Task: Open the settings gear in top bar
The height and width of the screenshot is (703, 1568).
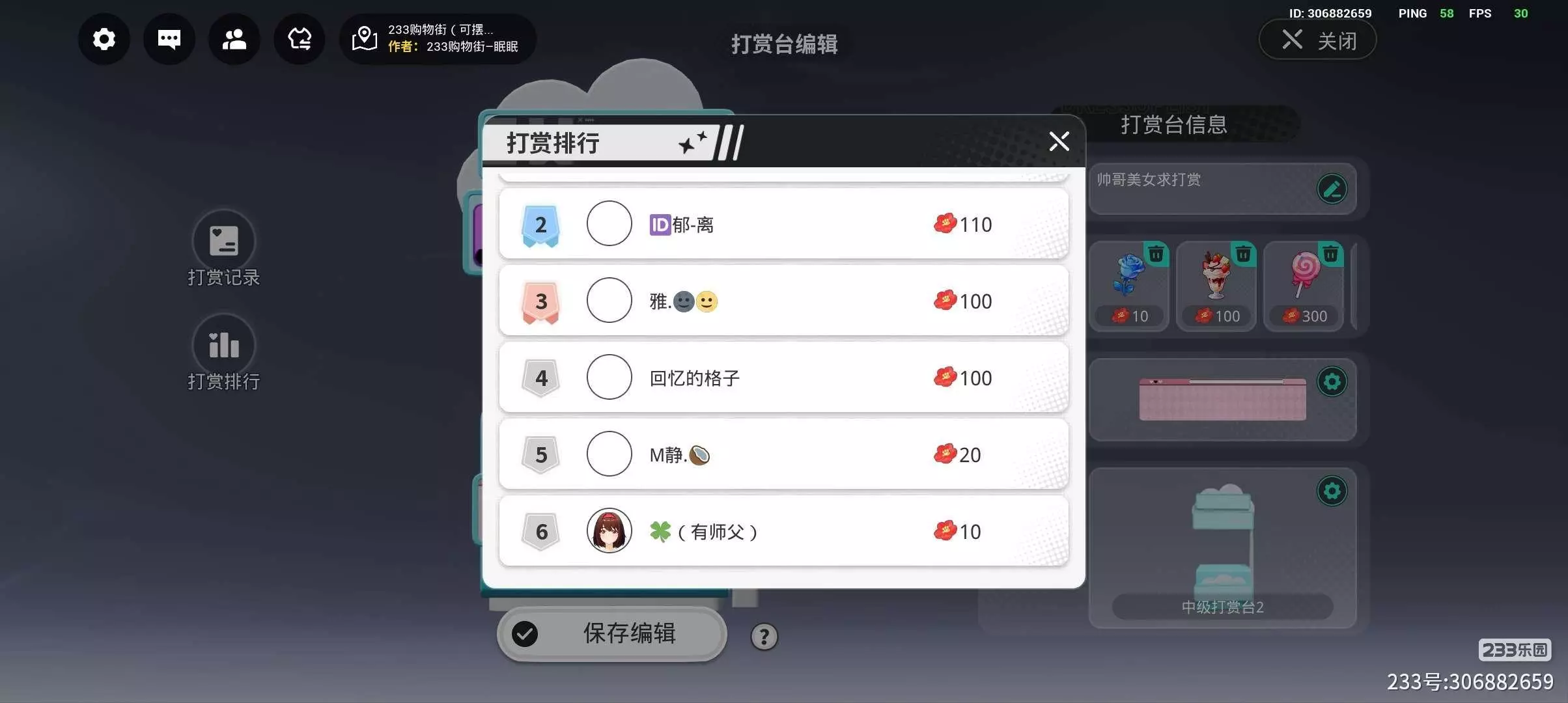Action: point(104,39)
